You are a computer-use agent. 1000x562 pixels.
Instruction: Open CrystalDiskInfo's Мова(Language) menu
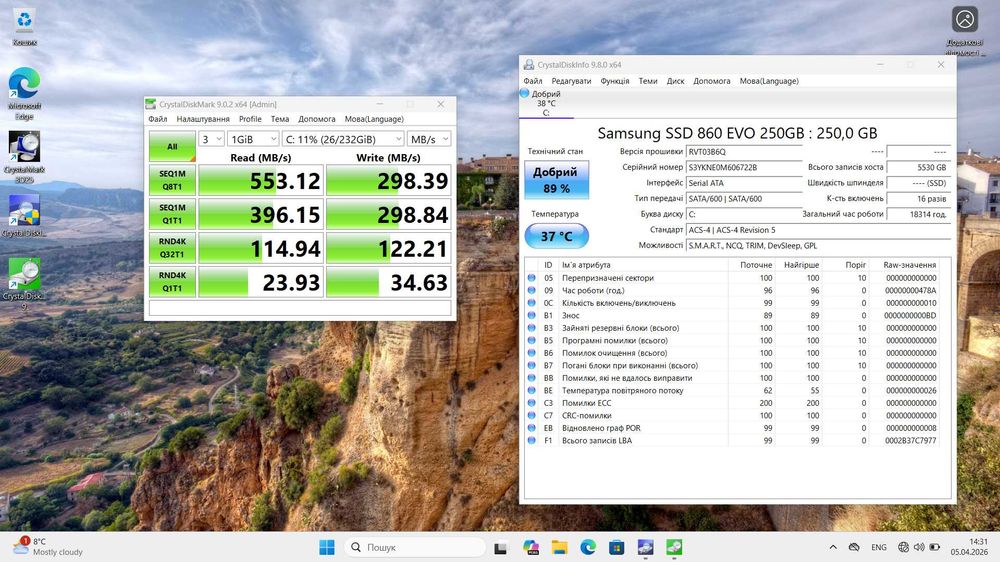769,81
